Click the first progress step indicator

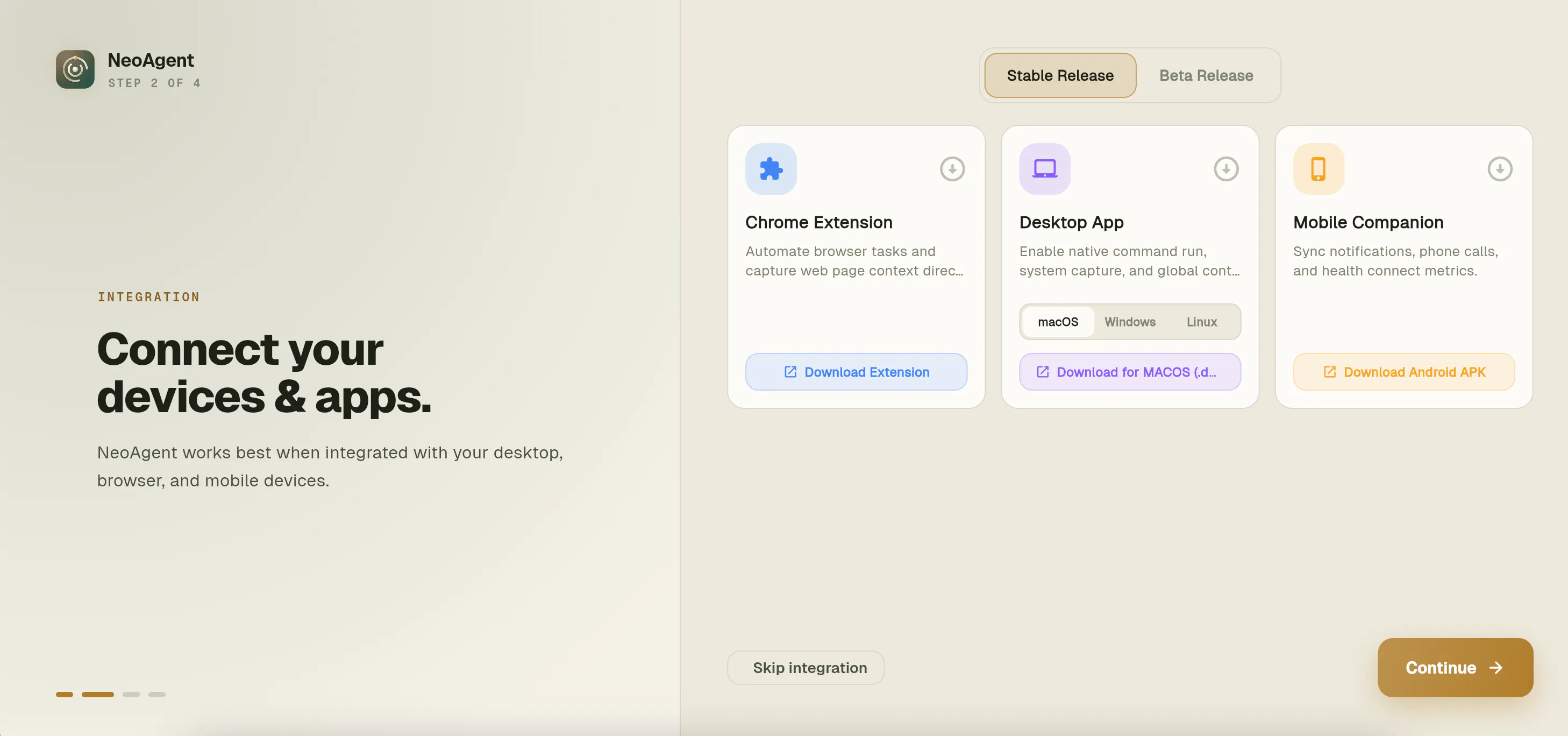[65, 695]
